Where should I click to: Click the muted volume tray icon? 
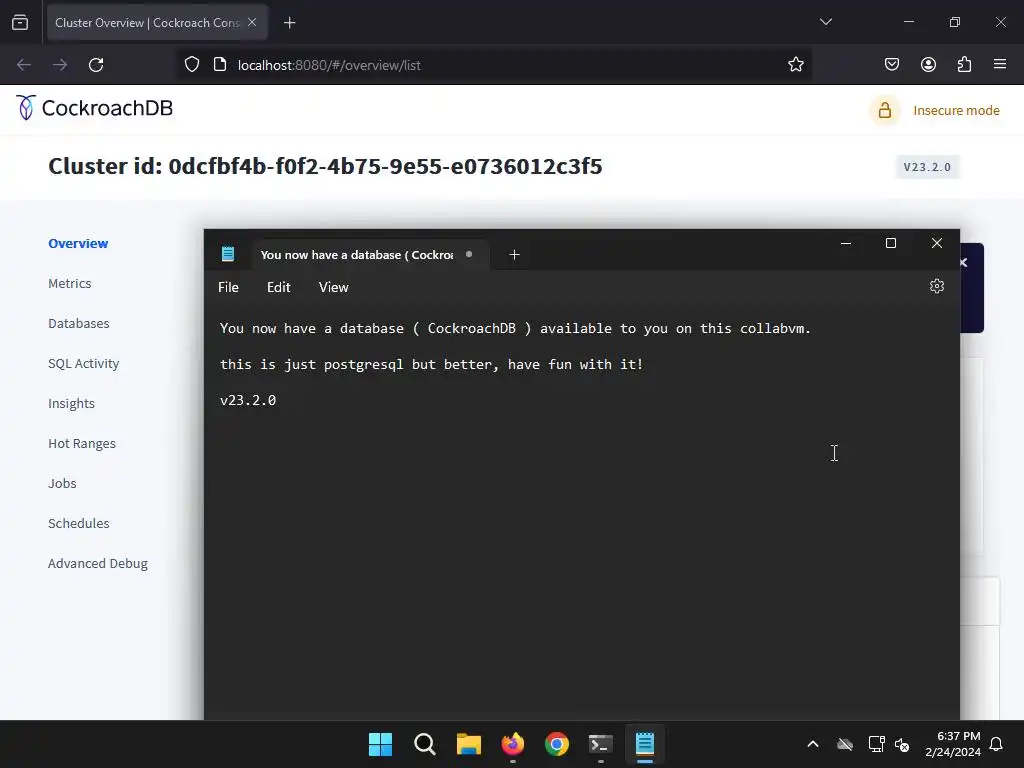pos(903,744)
